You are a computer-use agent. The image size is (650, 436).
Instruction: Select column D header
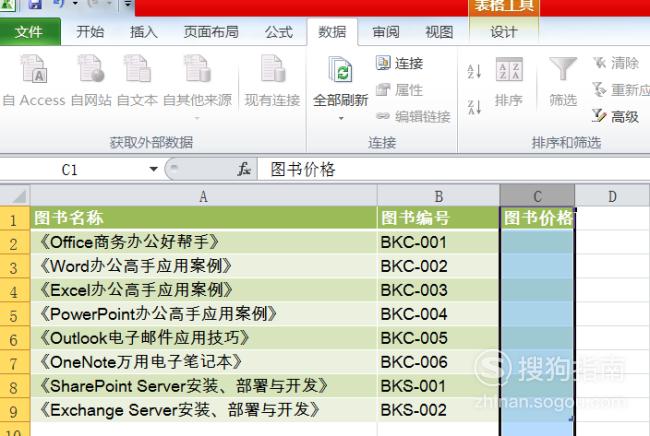[x=612, y=196]
